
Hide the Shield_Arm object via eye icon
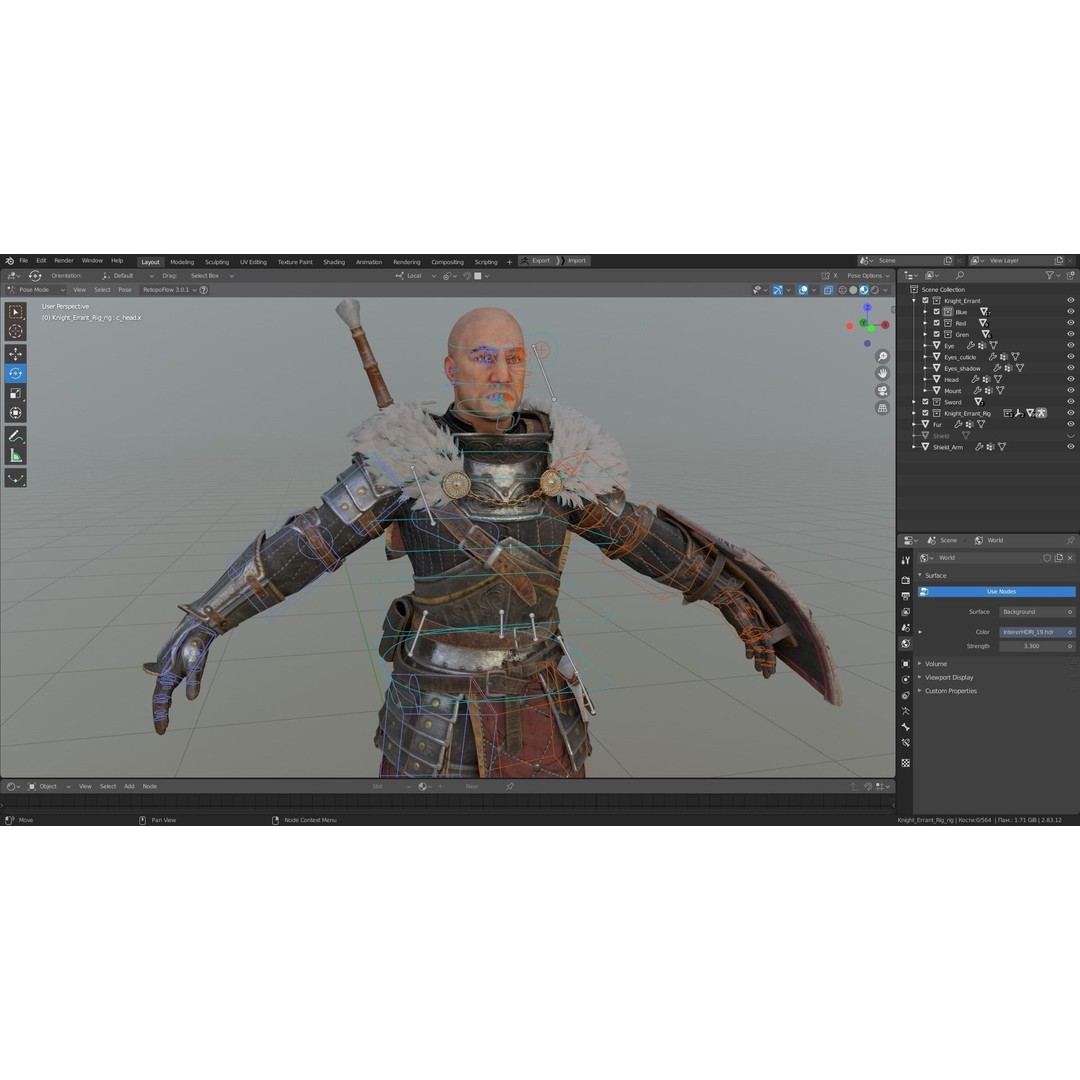(1070, 446)
